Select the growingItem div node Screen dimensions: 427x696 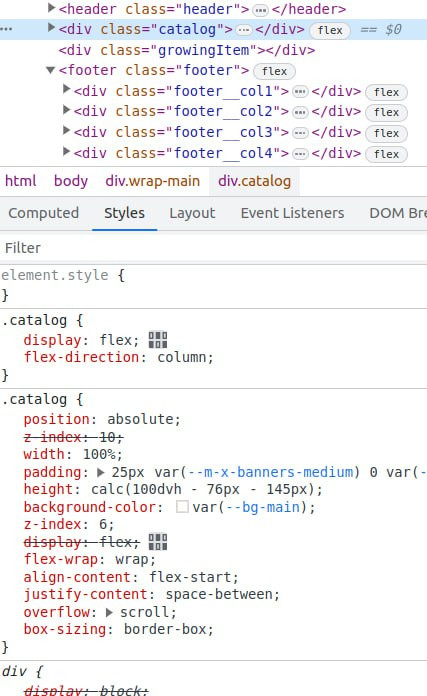(x=186, y=50)
